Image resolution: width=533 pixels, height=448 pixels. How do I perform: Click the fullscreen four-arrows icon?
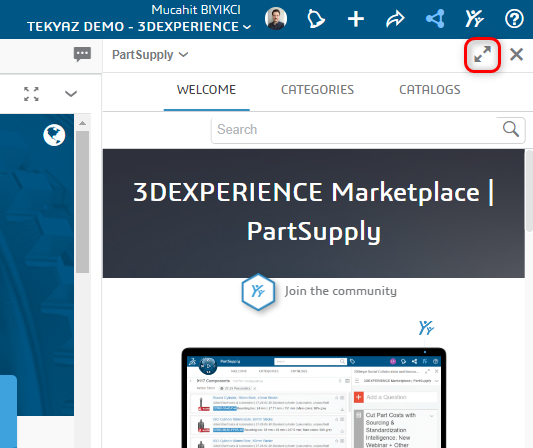pos(31,94)
